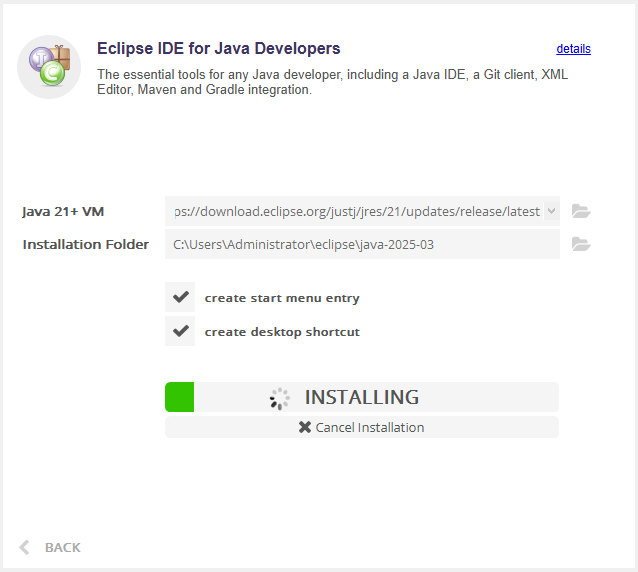
Task: Uncheck create start menu entry checkbox
Action: pos(180,297)
